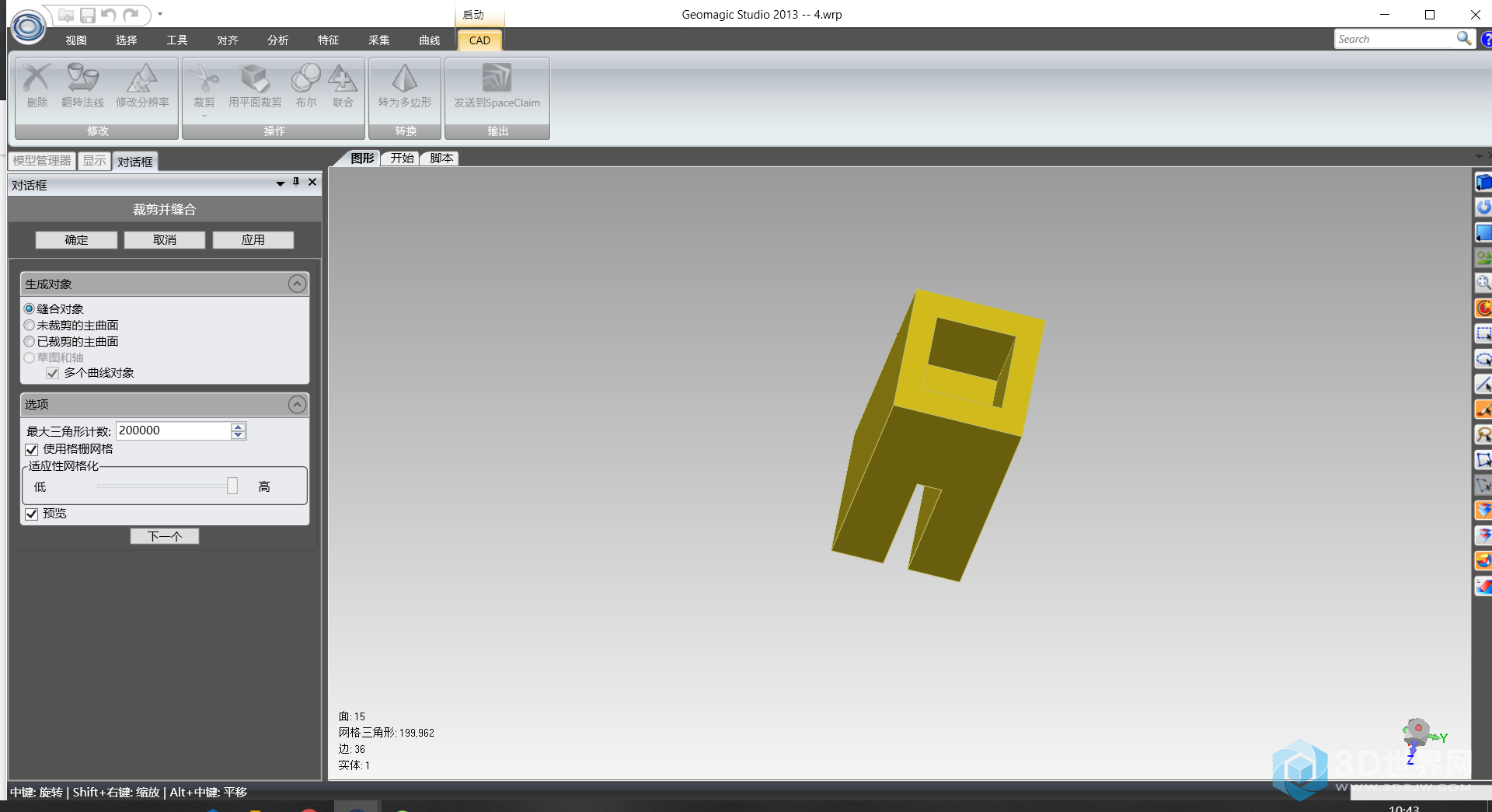Pin the 对话框 panel with pushpin icon
Screen dimensions: 1492x812
[296, 182]
